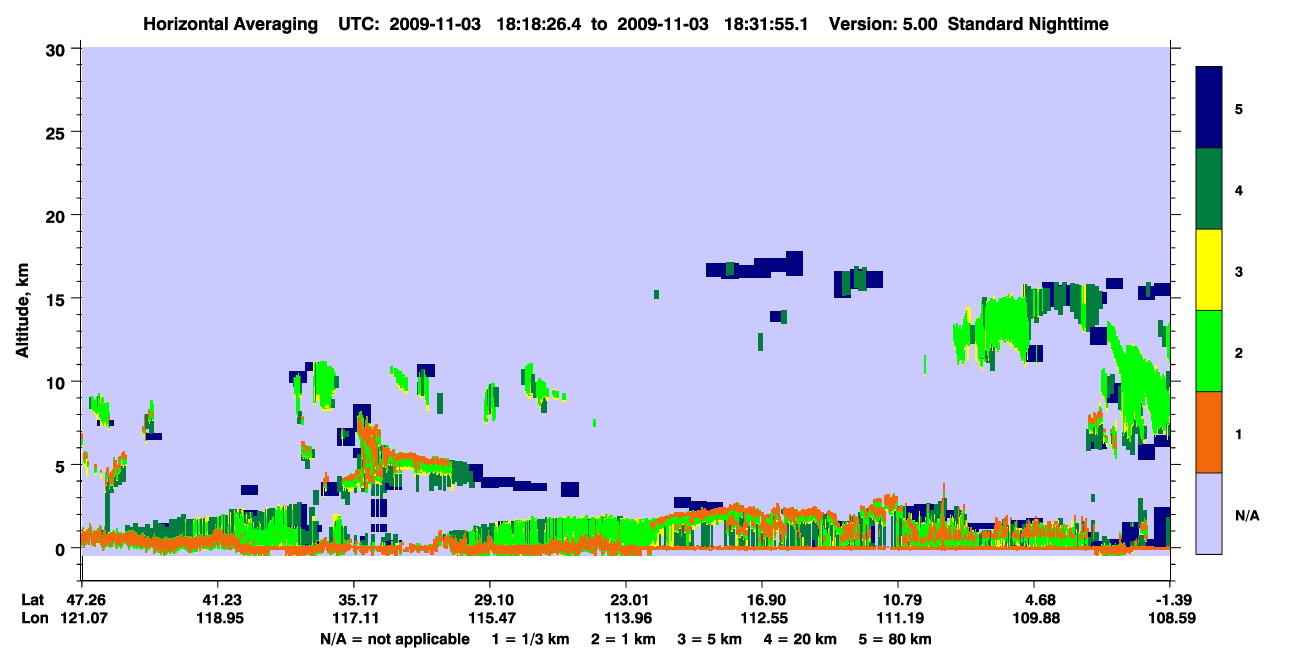1300x667 pixels.
Task: Click the lavender N/A colorbar segment
Action: click(x=1209, y=512)
